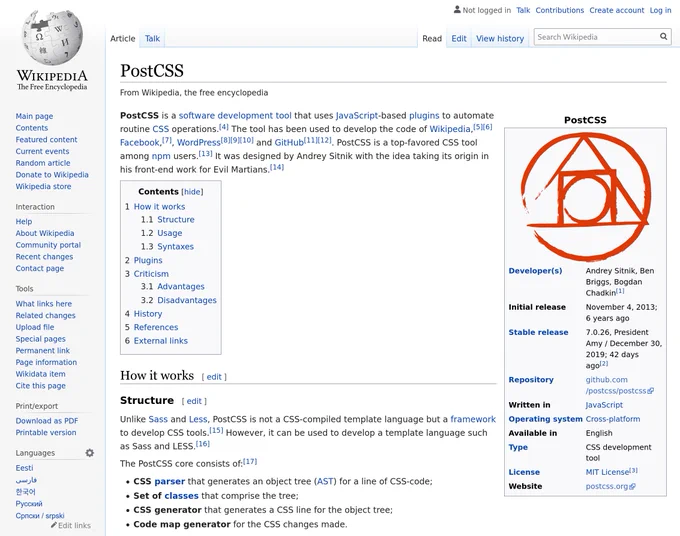
Task: Go to Main page in sidebar
Action: 34,116
